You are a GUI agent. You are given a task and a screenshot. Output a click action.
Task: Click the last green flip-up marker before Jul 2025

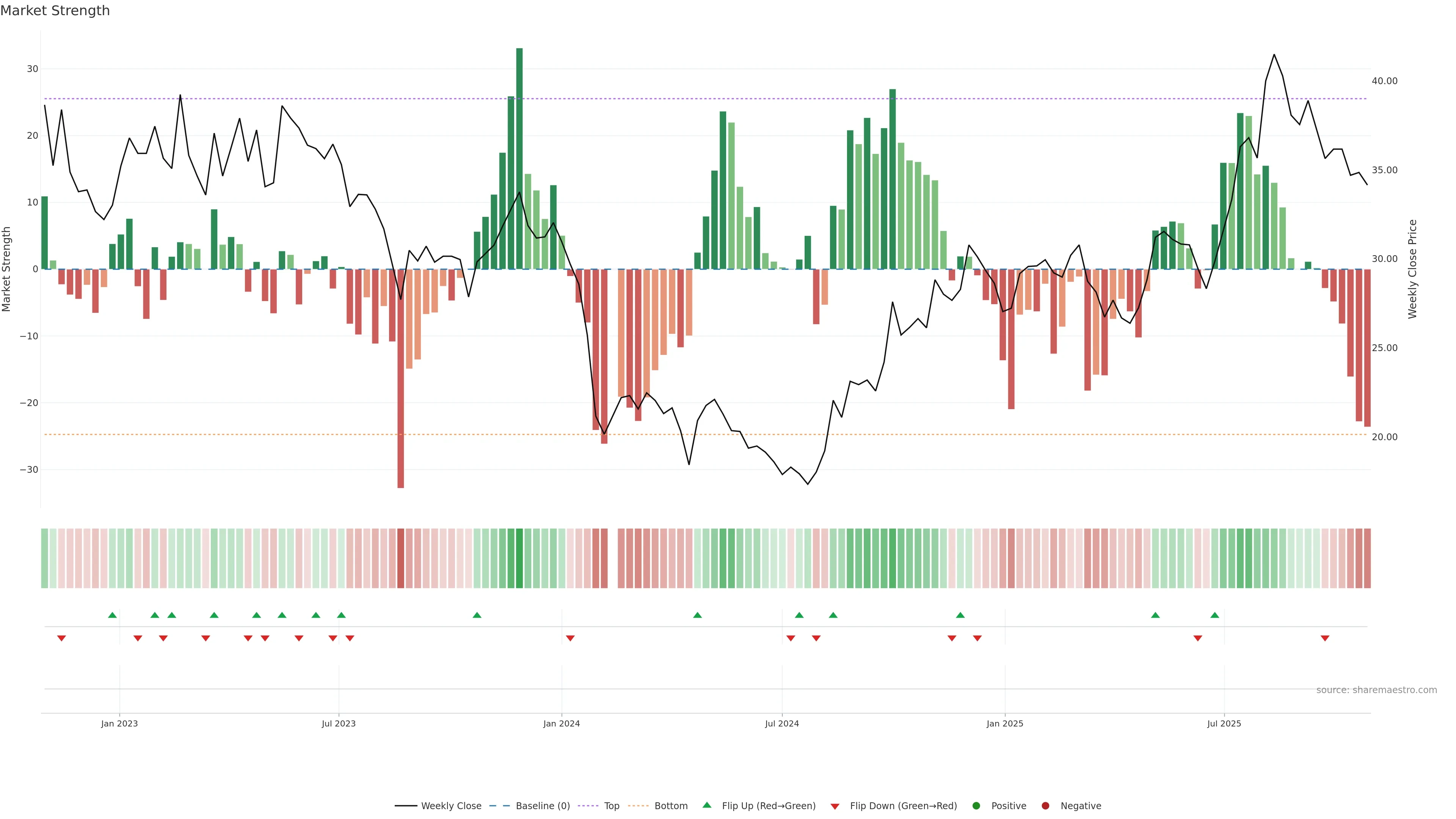1214,615
